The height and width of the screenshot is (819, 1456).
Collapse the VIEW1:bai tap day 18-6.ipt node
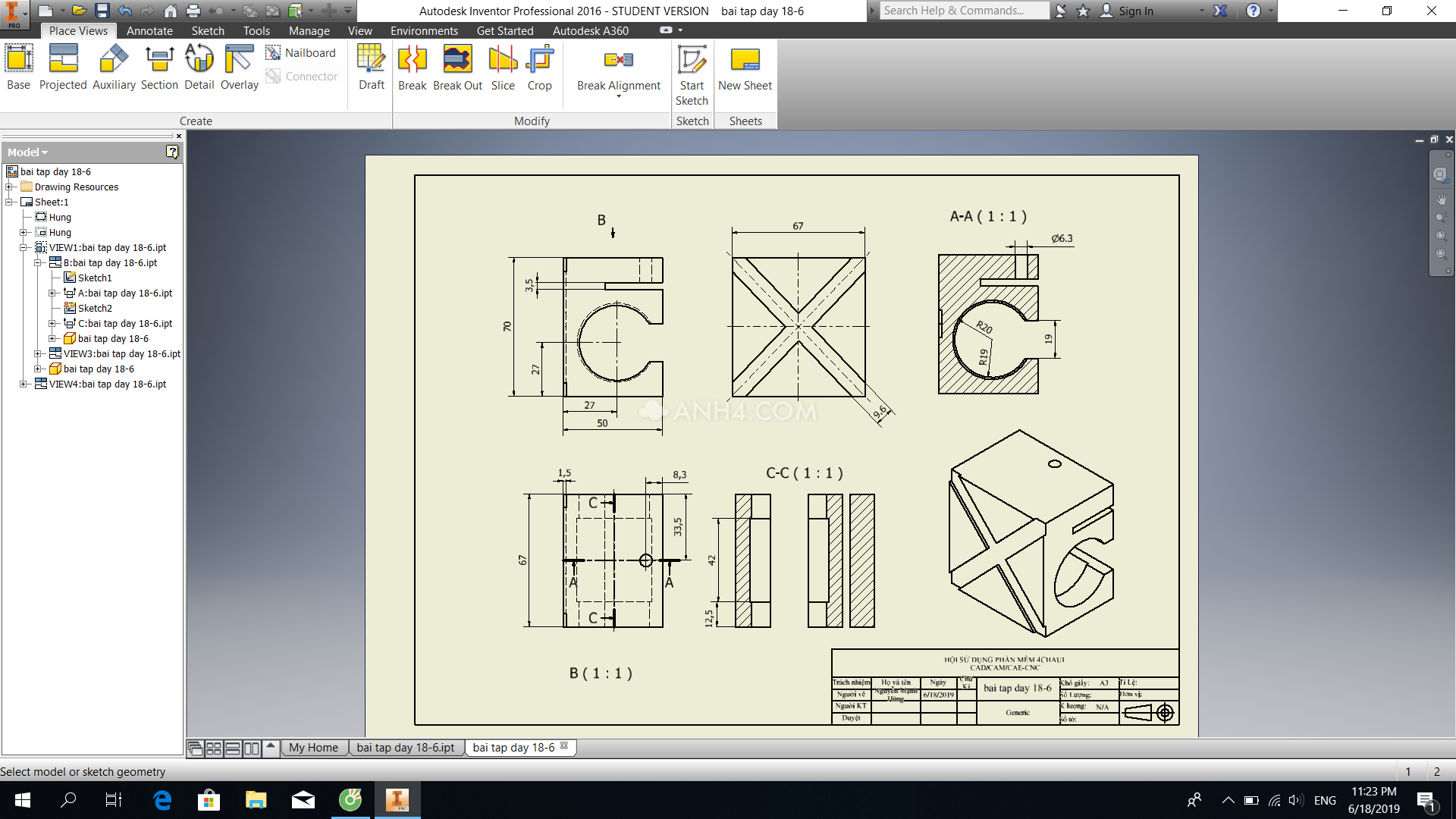point(24,247)
